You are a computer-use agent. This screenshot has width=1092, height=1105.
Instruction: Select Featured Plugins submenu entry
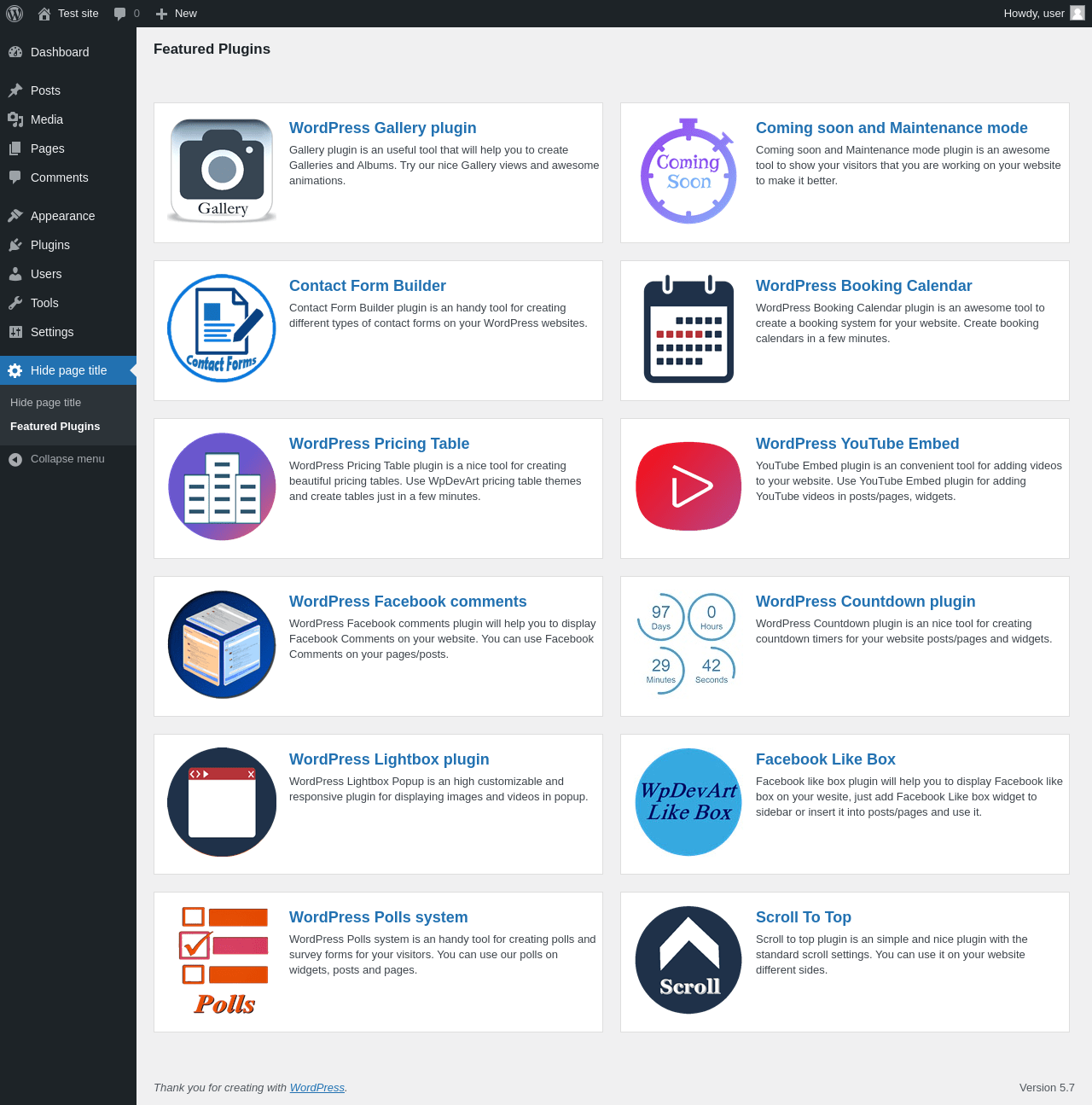pos(55,427)
